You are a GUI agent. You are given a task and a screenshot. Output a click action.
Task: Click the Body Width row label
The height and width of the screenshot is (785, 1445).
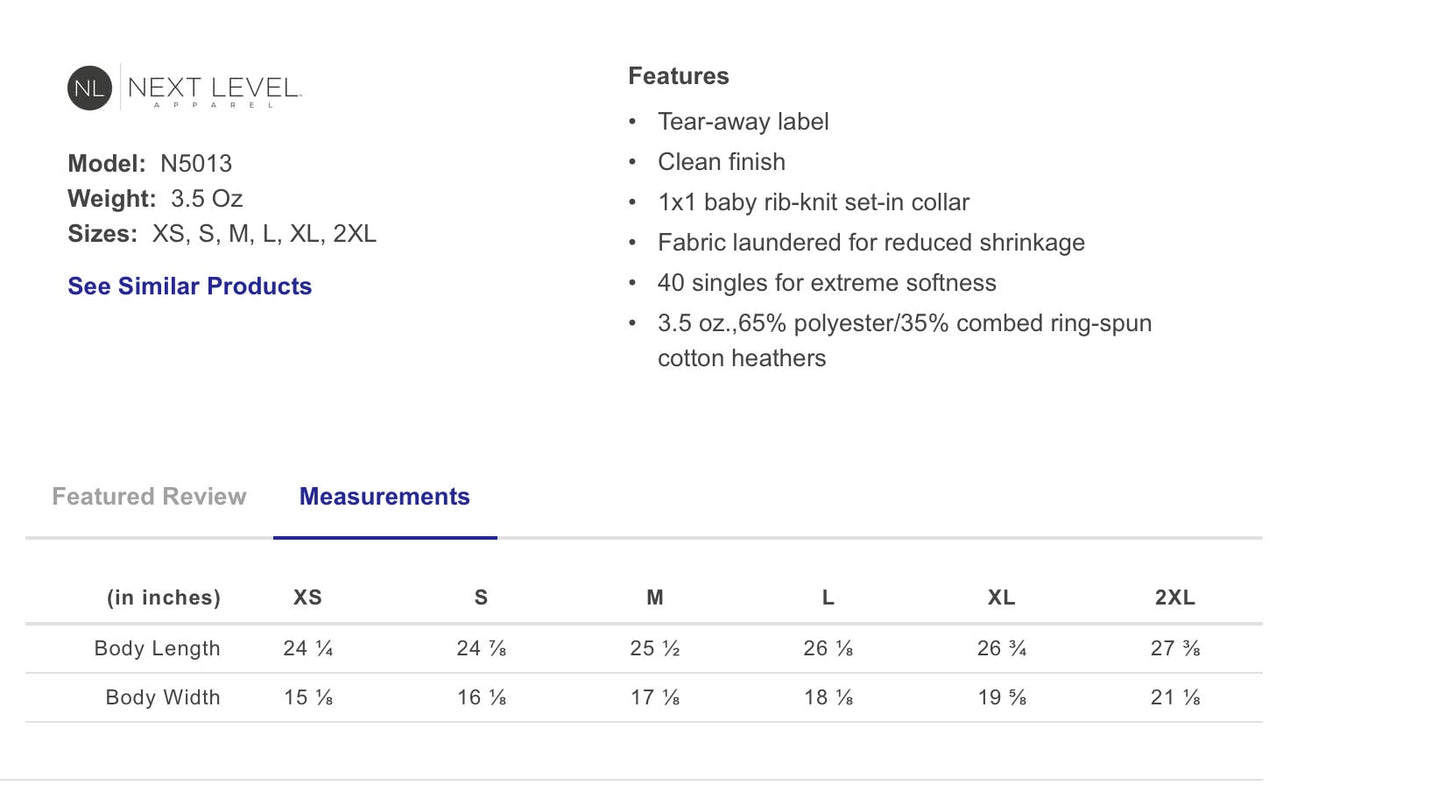(x=163, y=698)
